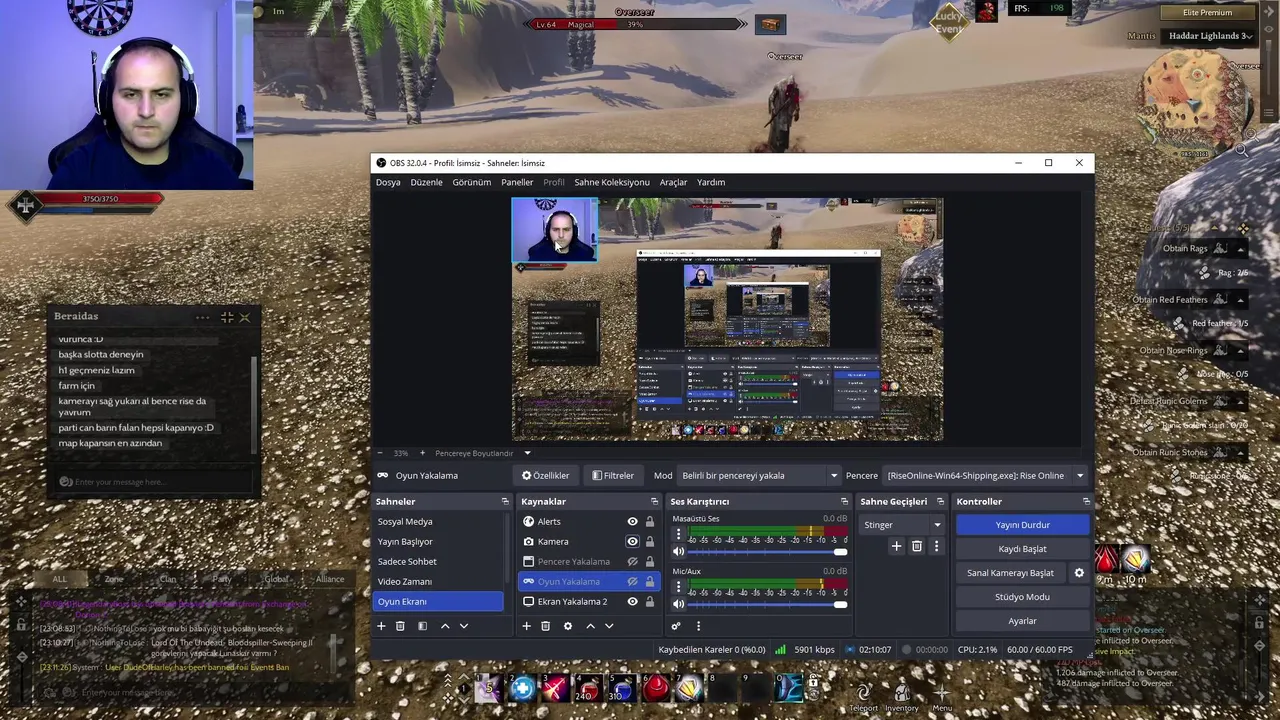1280x720 pixels.
Task: Open Özellikler source properties button
Action: [x=545, y=476]
